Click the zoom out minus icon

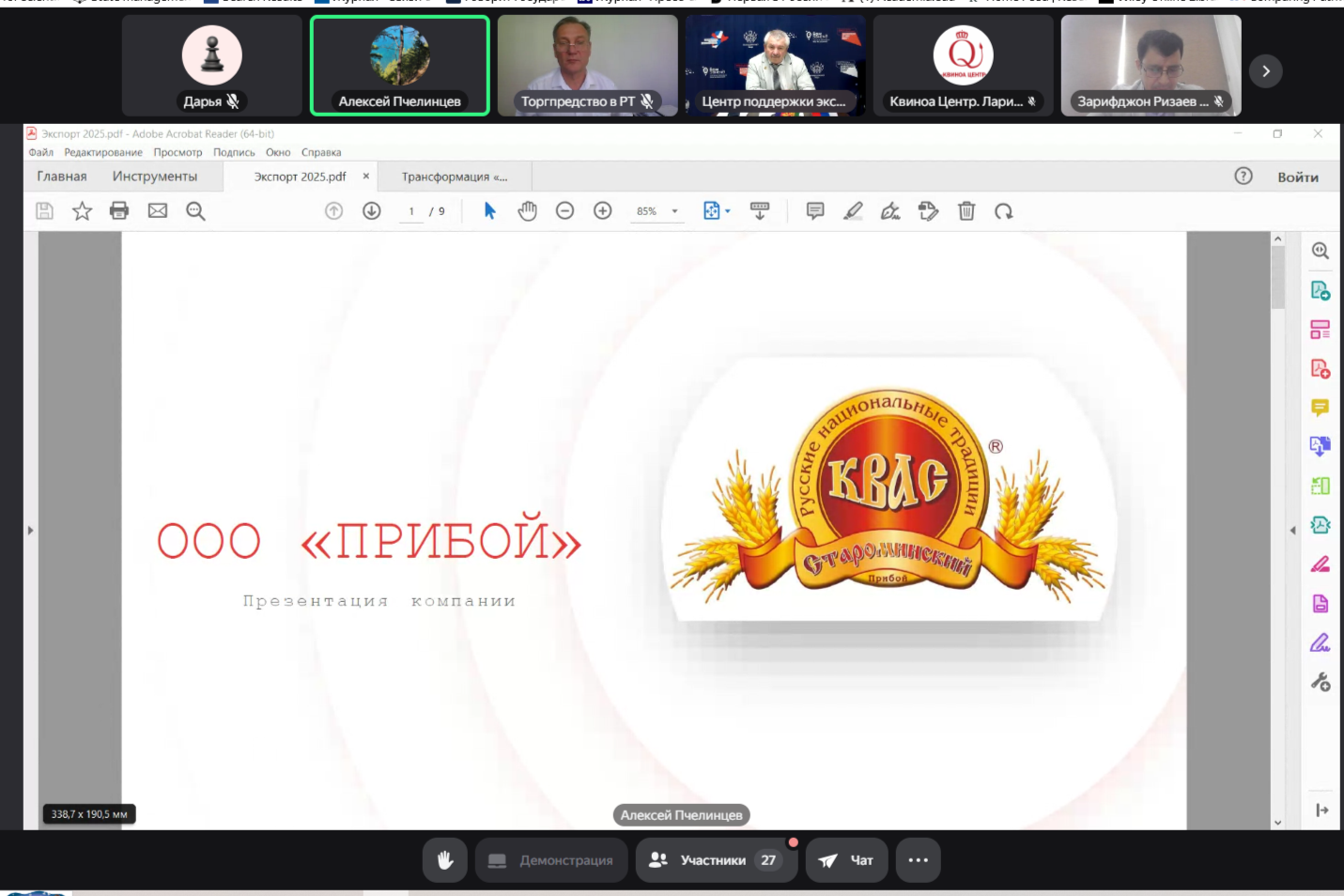[564, 211]
